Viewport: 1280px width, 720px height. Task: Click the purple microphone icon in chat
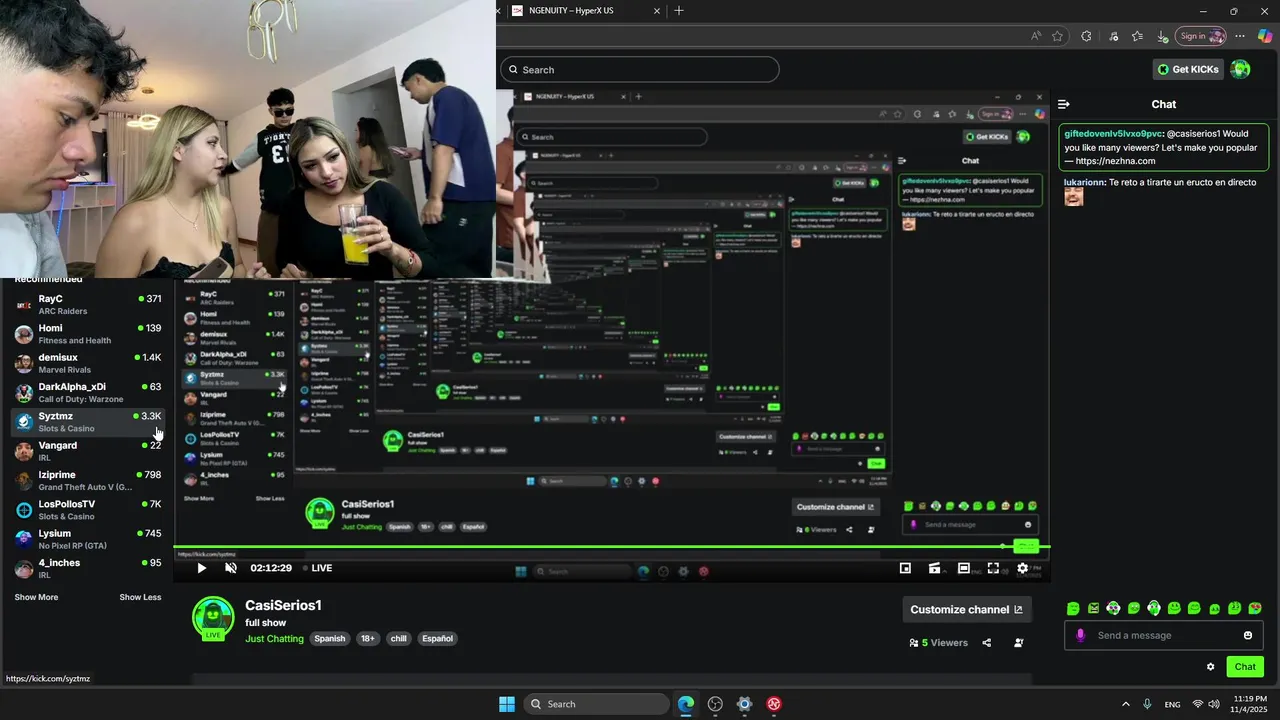coord(1080,635)
